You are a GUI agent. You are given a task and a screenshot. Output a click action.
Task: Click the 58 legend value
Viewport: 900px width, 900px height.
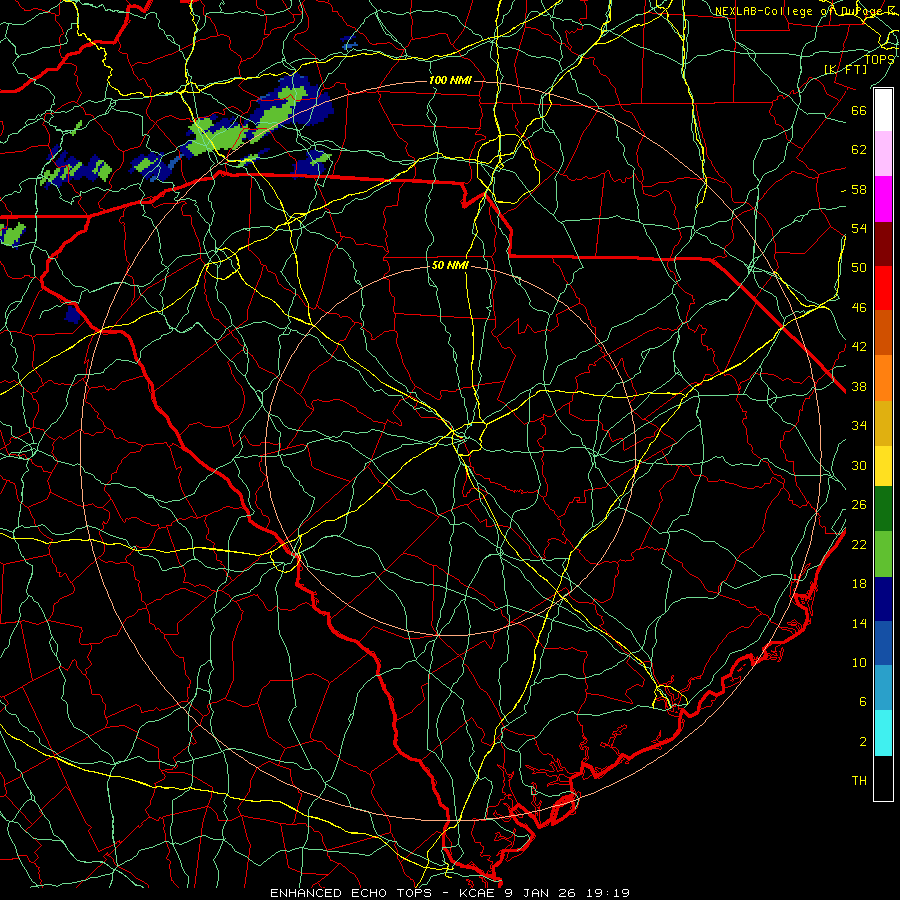[859, 189]
